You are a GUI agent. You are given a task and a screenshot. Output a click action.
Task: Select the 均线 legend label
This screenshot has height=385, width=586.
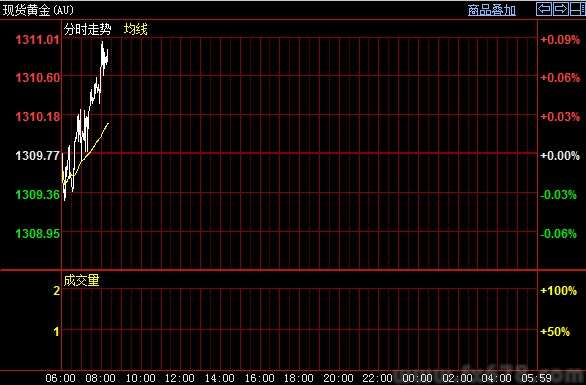(x=136, y=29)
